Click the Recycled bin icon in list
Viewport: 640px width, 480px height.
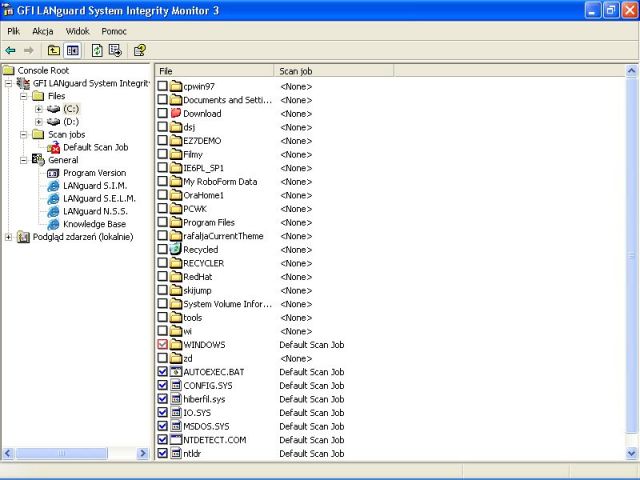[x=176, y=249]
